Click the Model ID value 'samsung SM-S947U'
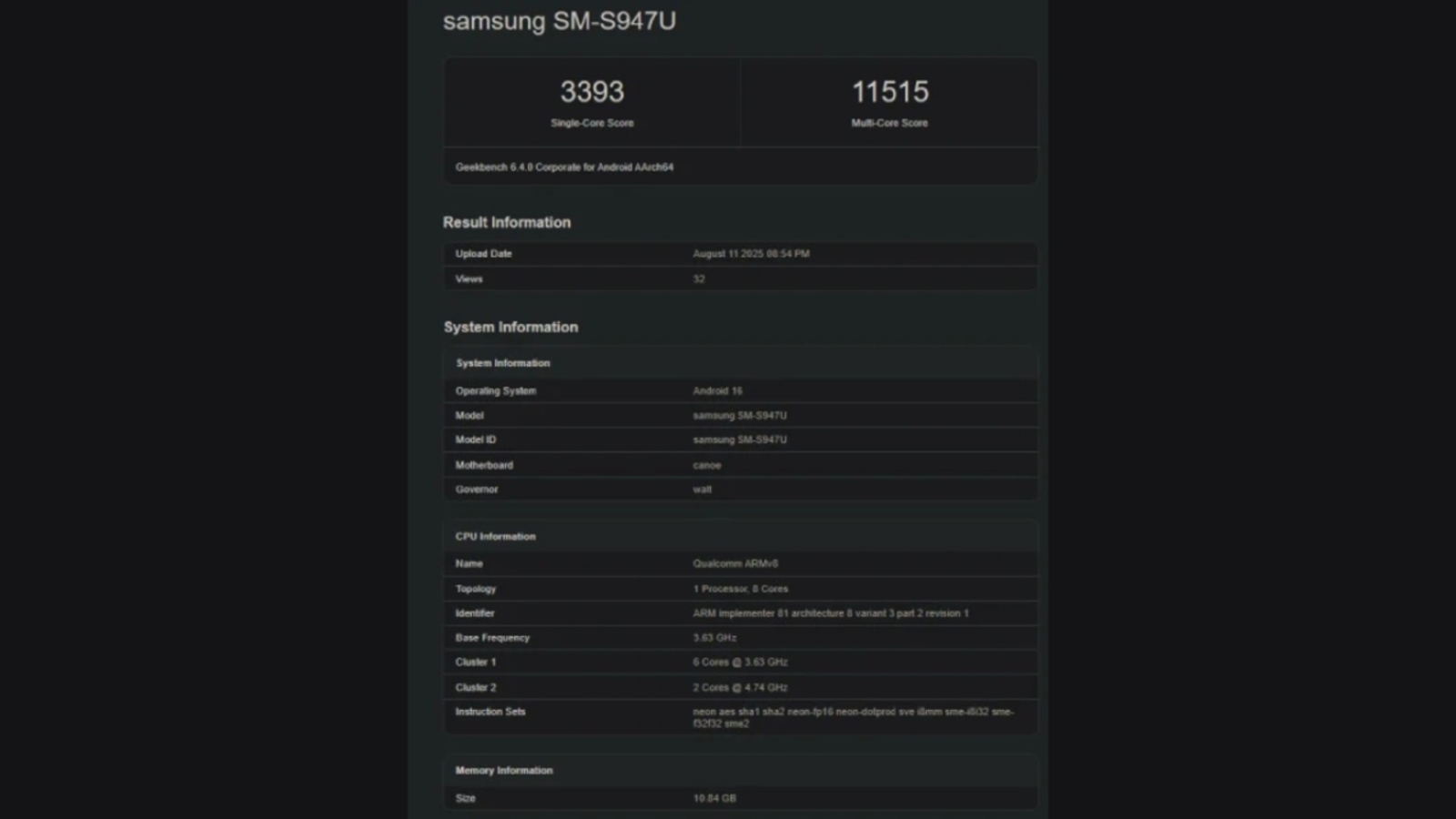Viewport: 1456px width, 819px height. [x=740, y=440]
